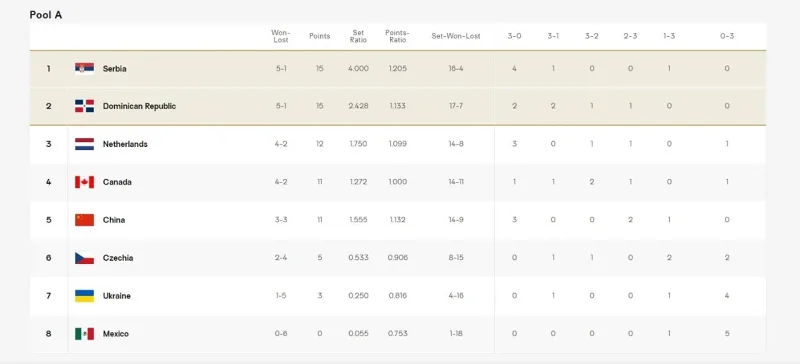Click rank number 6 for Czechia
This screenshot has width=800, height=364.
pos(48,258)
